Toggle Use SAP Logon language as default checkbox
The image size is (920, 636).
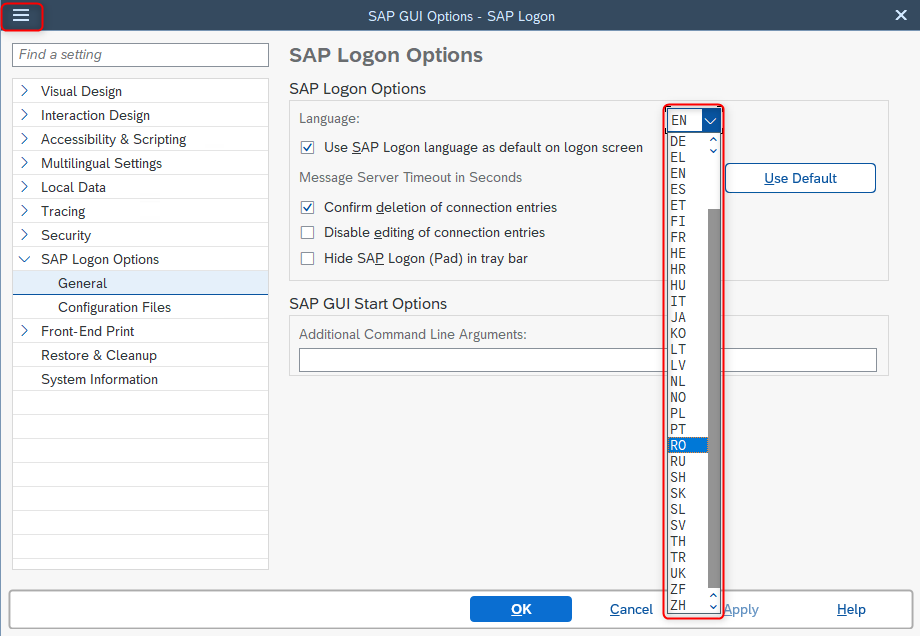tap(308, 148)
